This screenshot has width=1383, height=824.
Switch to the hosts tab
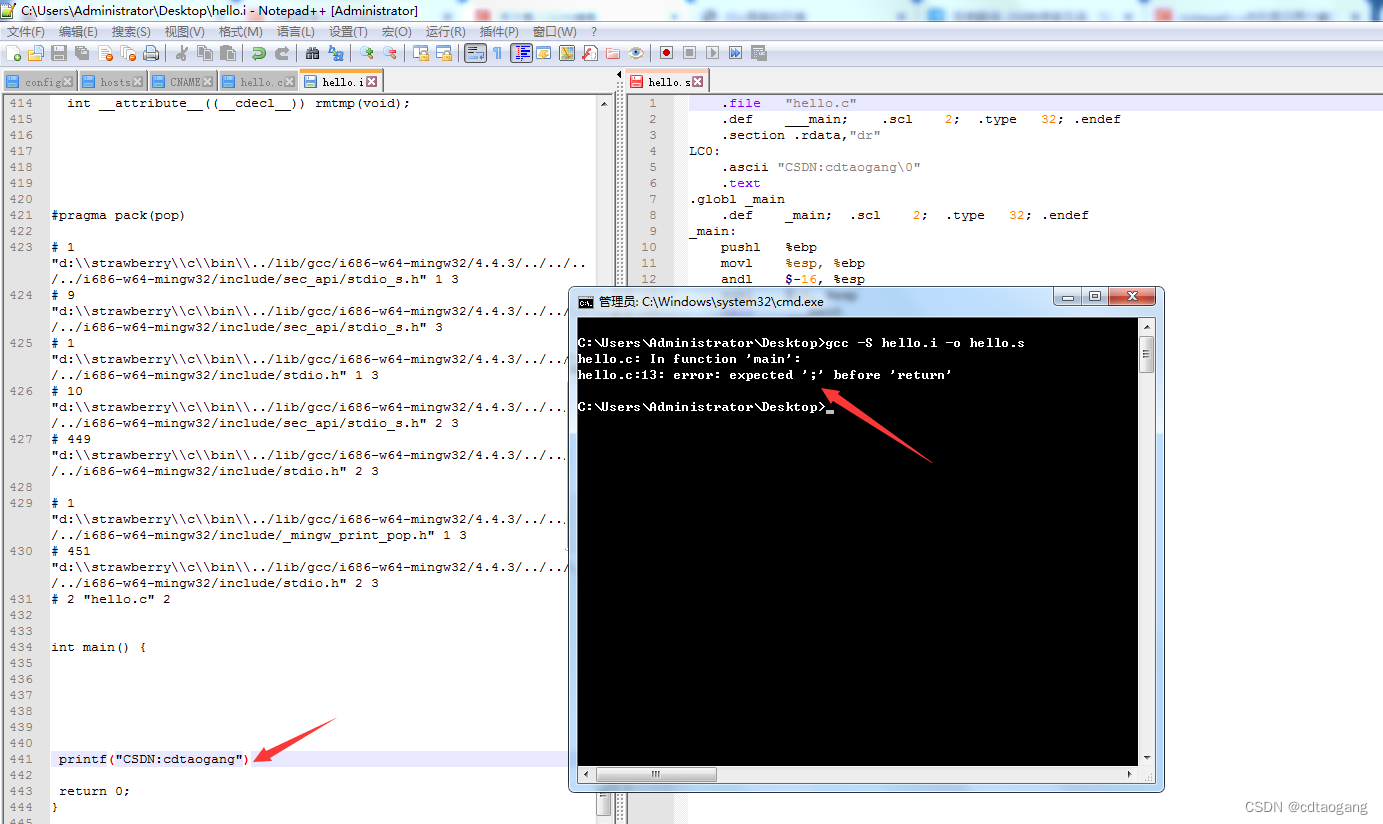113,82
